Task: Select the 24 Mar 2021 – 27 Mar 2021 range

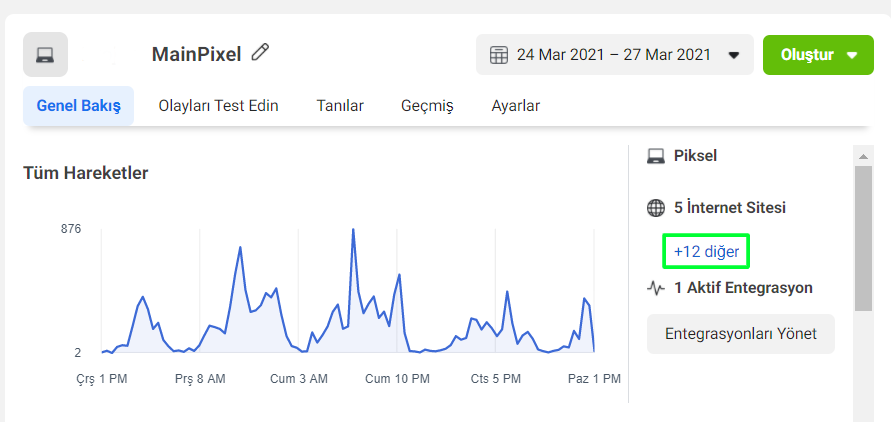Action: (613, 55)
